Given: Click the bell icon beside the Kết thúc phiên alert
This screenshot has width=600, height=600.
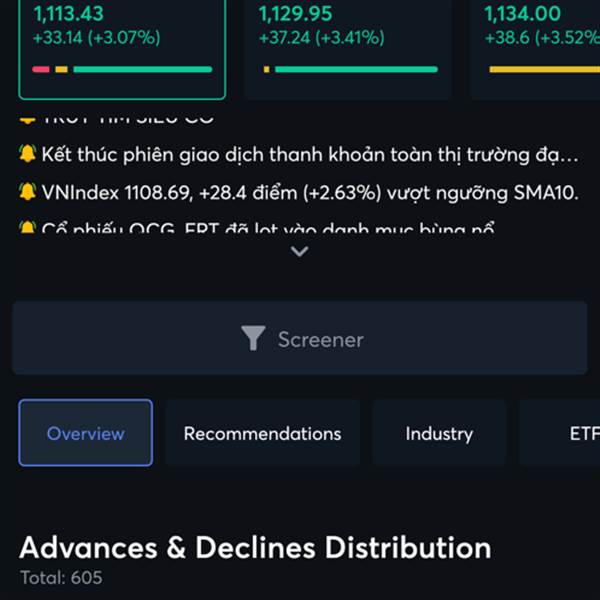Looking at the screenshot, I should pyautogui.click(x=27, y=156).
